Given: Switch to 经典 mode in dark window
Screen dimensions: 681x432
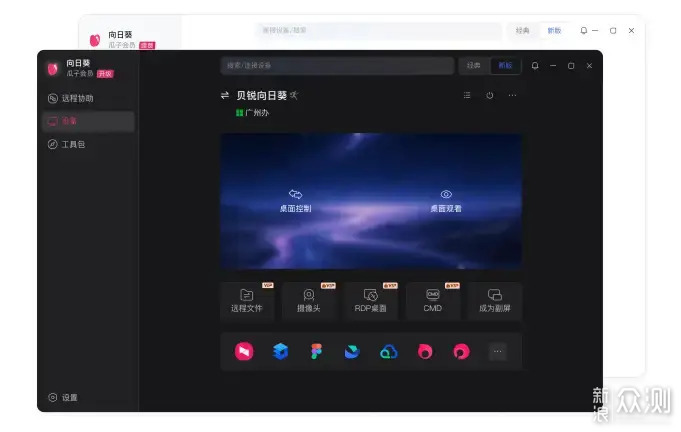Looking at the screenshot, I should click(473, 66).
